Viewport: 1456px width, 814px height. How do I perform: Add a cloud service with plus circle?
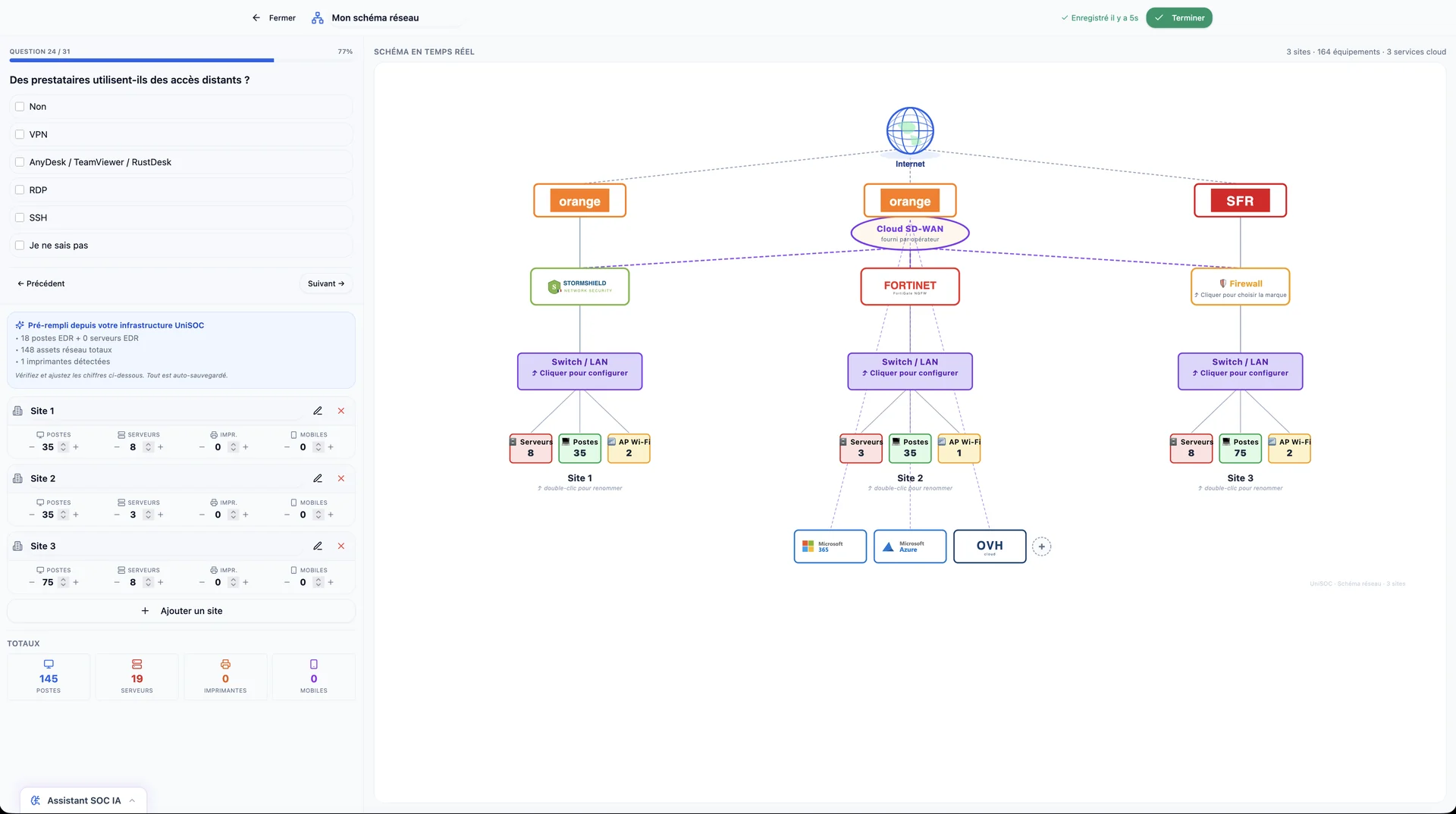point(1041,546)
